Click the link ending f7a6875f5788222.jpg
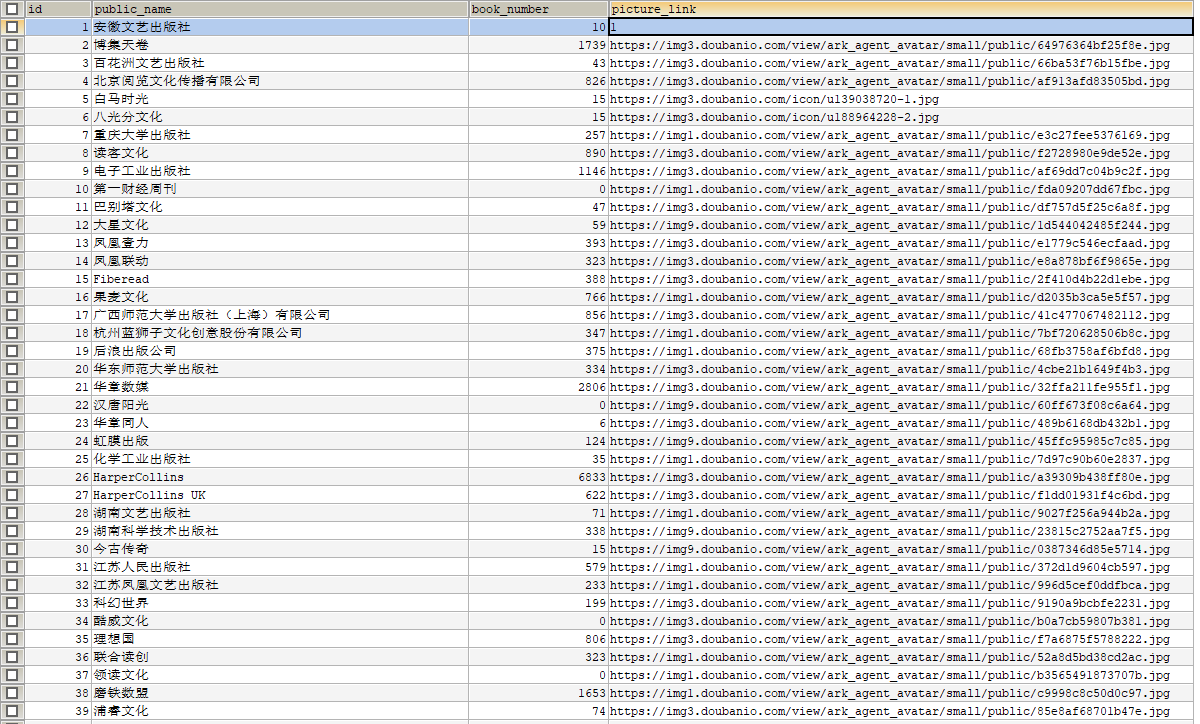The image size is (1200, 724). (x=901, y=639)
